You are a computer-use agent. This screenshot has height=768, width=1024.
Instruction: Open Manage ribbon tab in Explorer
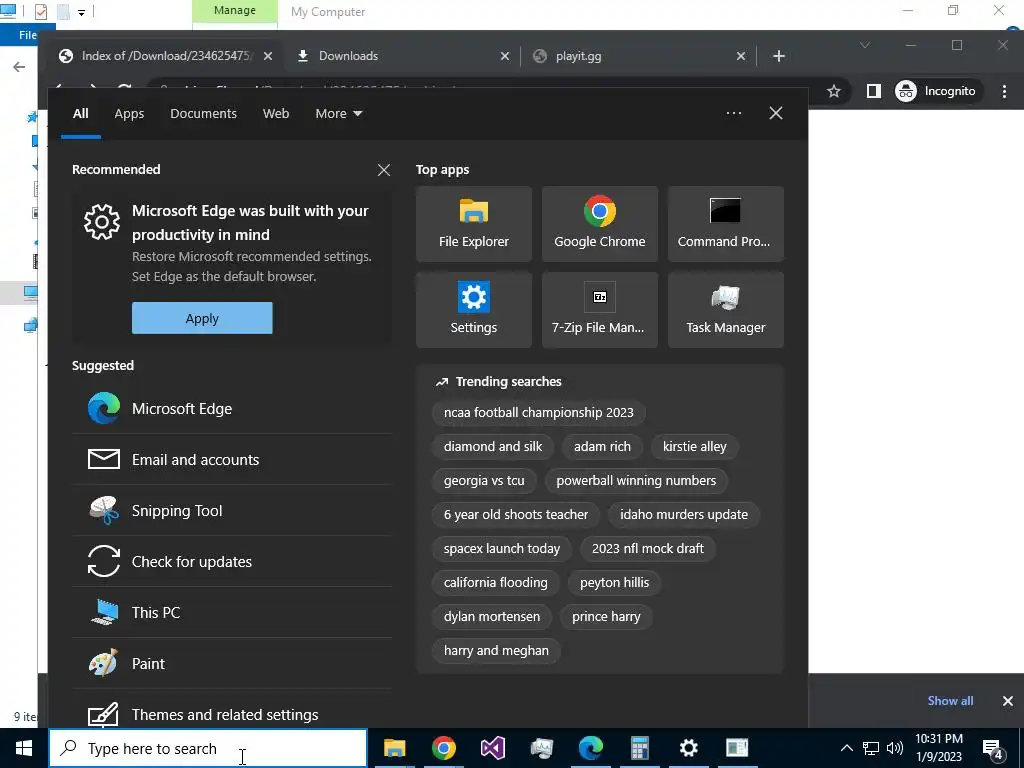pyautogui.click(x=234, y=11)
